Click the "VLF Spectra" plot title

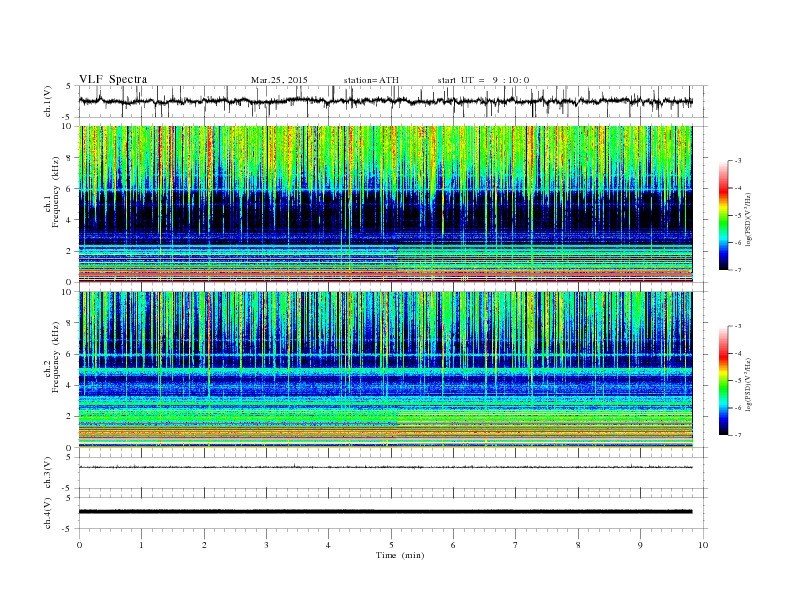(x=113, y=79)
